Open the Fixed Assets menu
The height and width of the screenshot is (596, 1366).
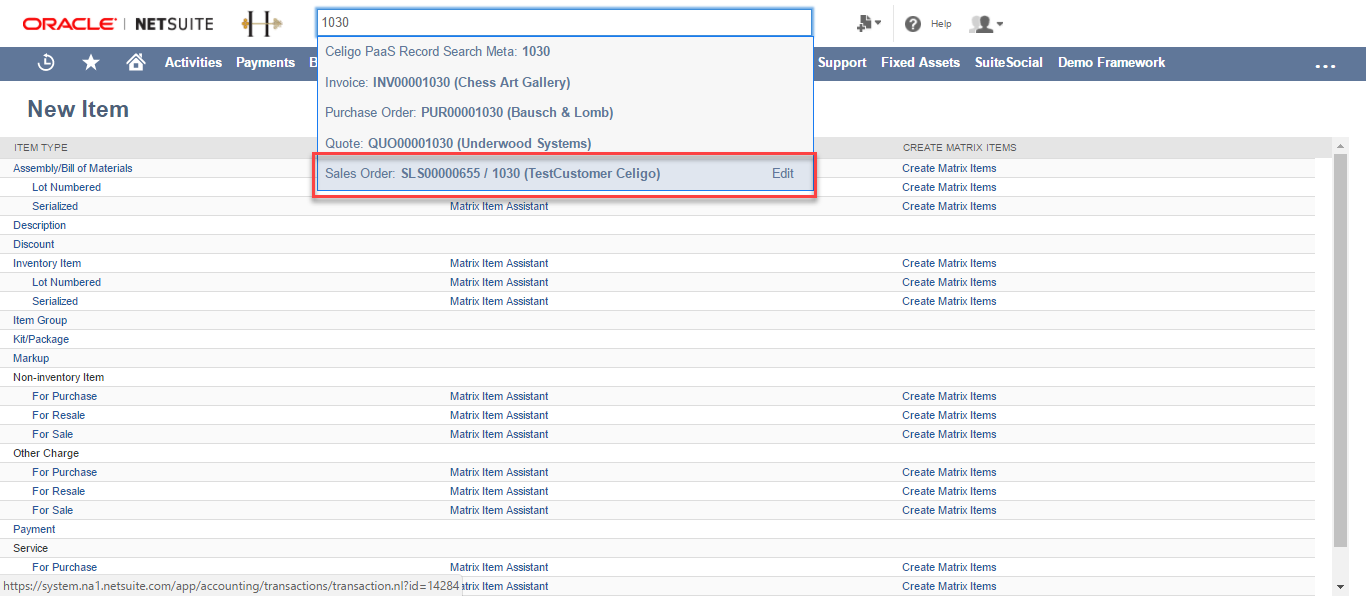click(920, 62)
